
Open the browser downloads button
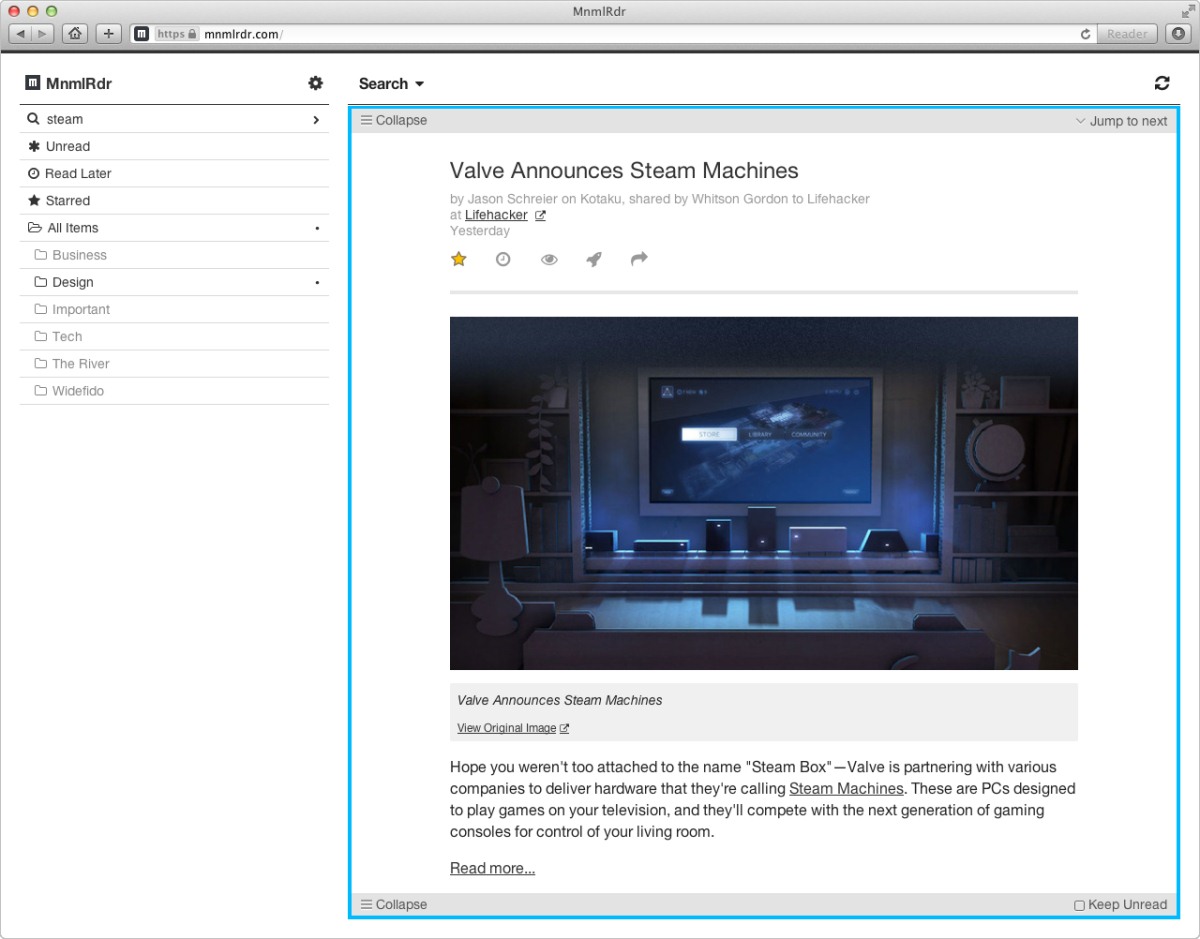pyautogui.click(x=1177, y=34)
